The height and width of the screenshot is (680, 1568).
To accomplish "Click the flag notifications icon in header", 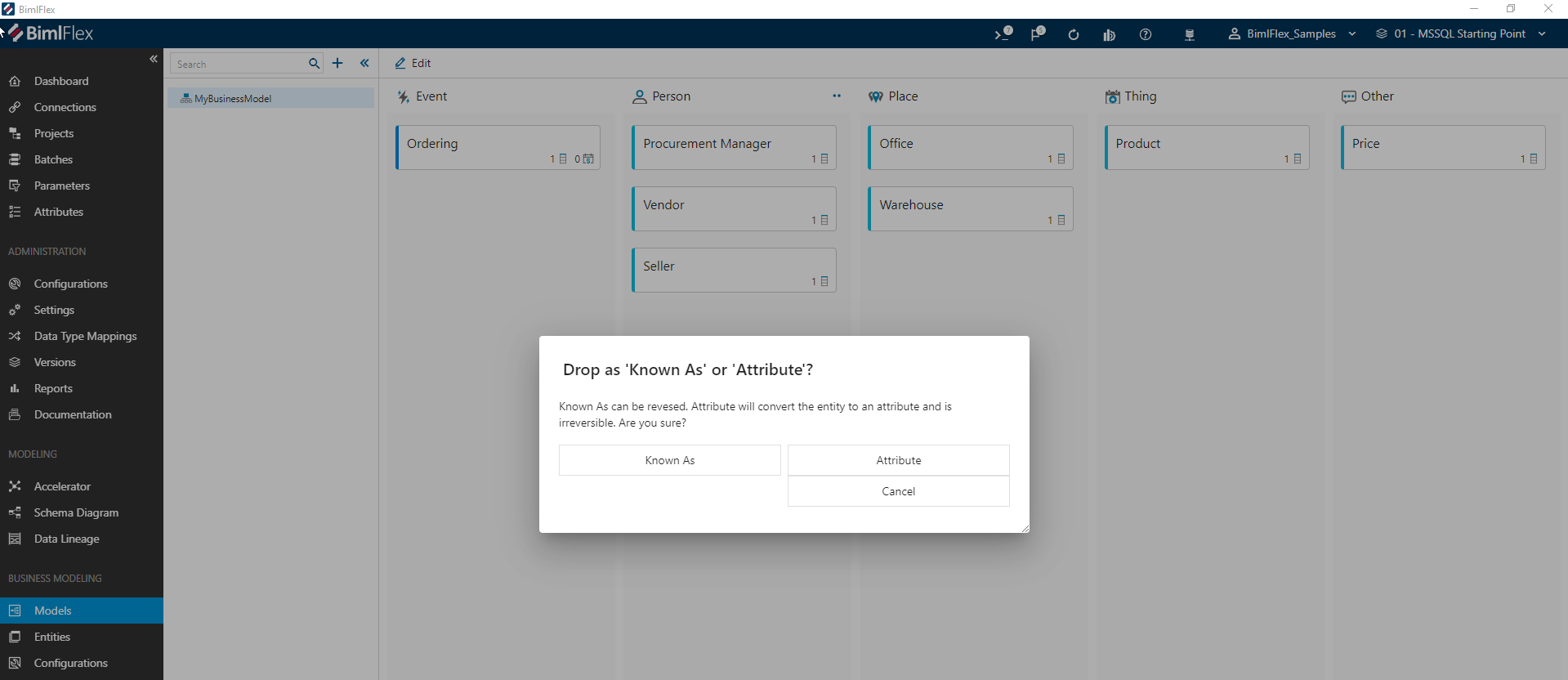I will point(1037,34).
